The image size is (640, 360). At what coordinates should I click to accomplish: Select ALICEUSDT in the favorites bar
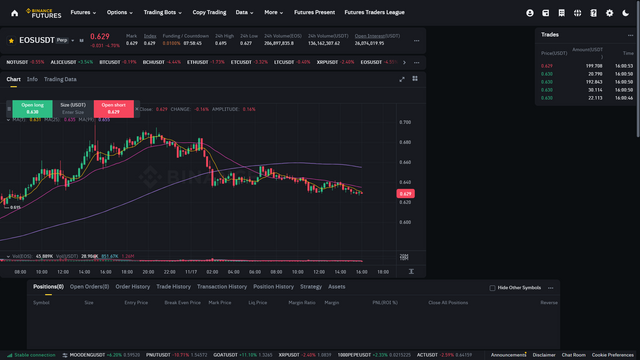click(71, 62)
